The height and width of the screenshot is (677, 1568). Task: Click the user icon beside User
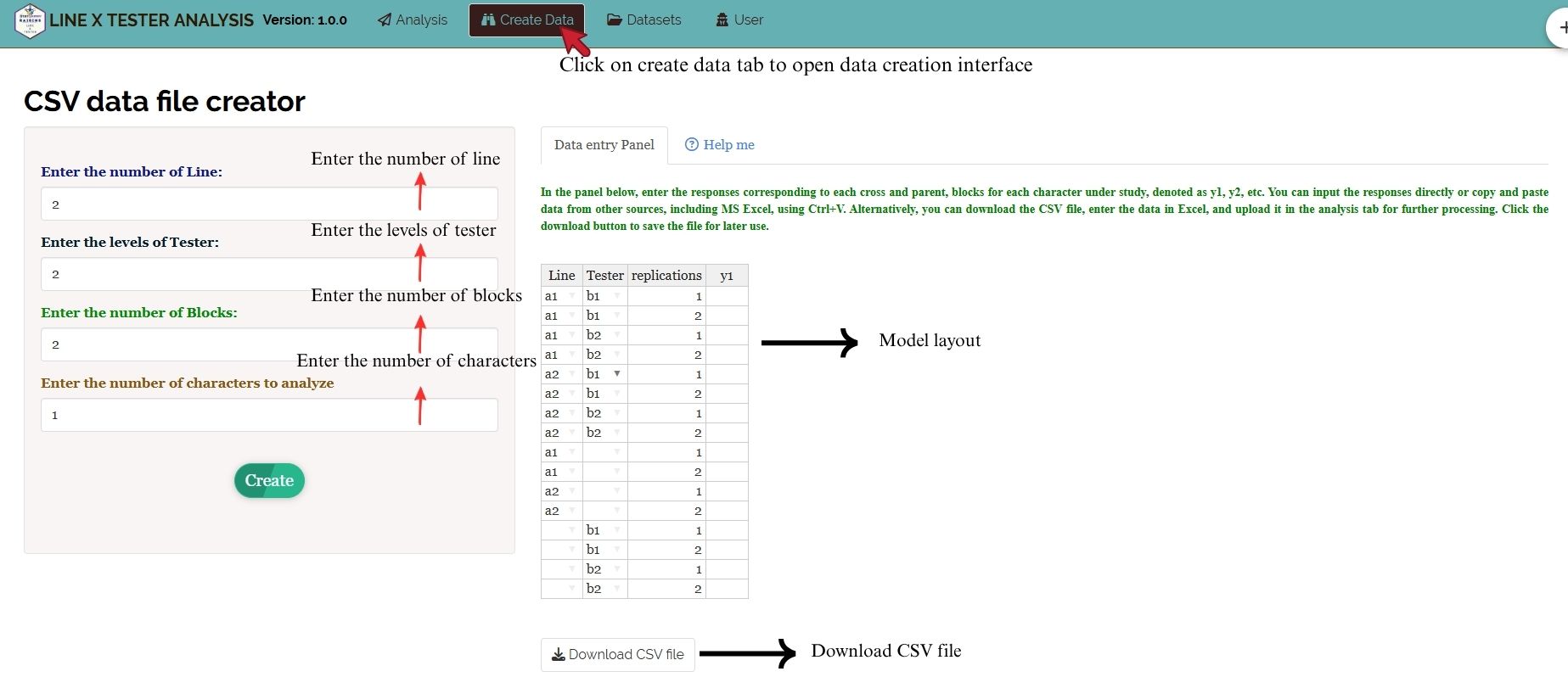tap(722, 20)
